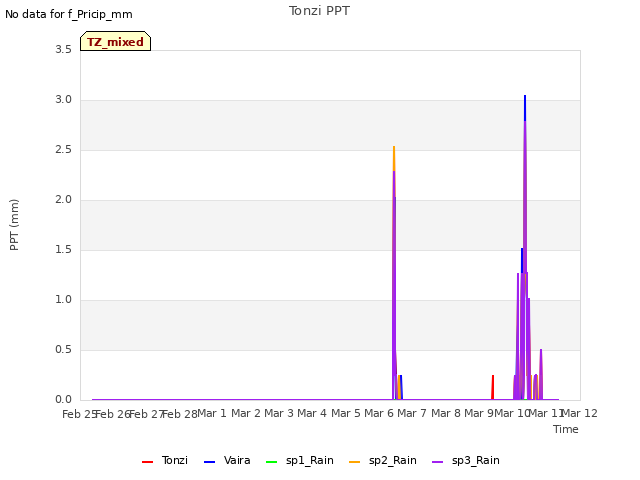Image resolution: width=640 pixels, height=480 pixels.
Task: Click the purple sp3_Rain legend swatch
Action: point(438,462)
